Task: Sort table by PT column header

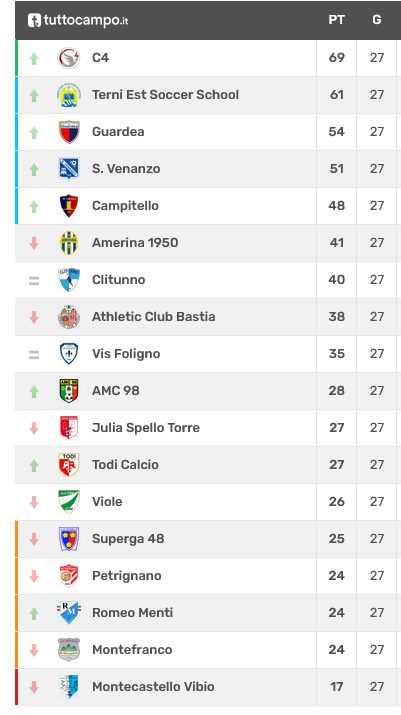Action: (336, 20)
